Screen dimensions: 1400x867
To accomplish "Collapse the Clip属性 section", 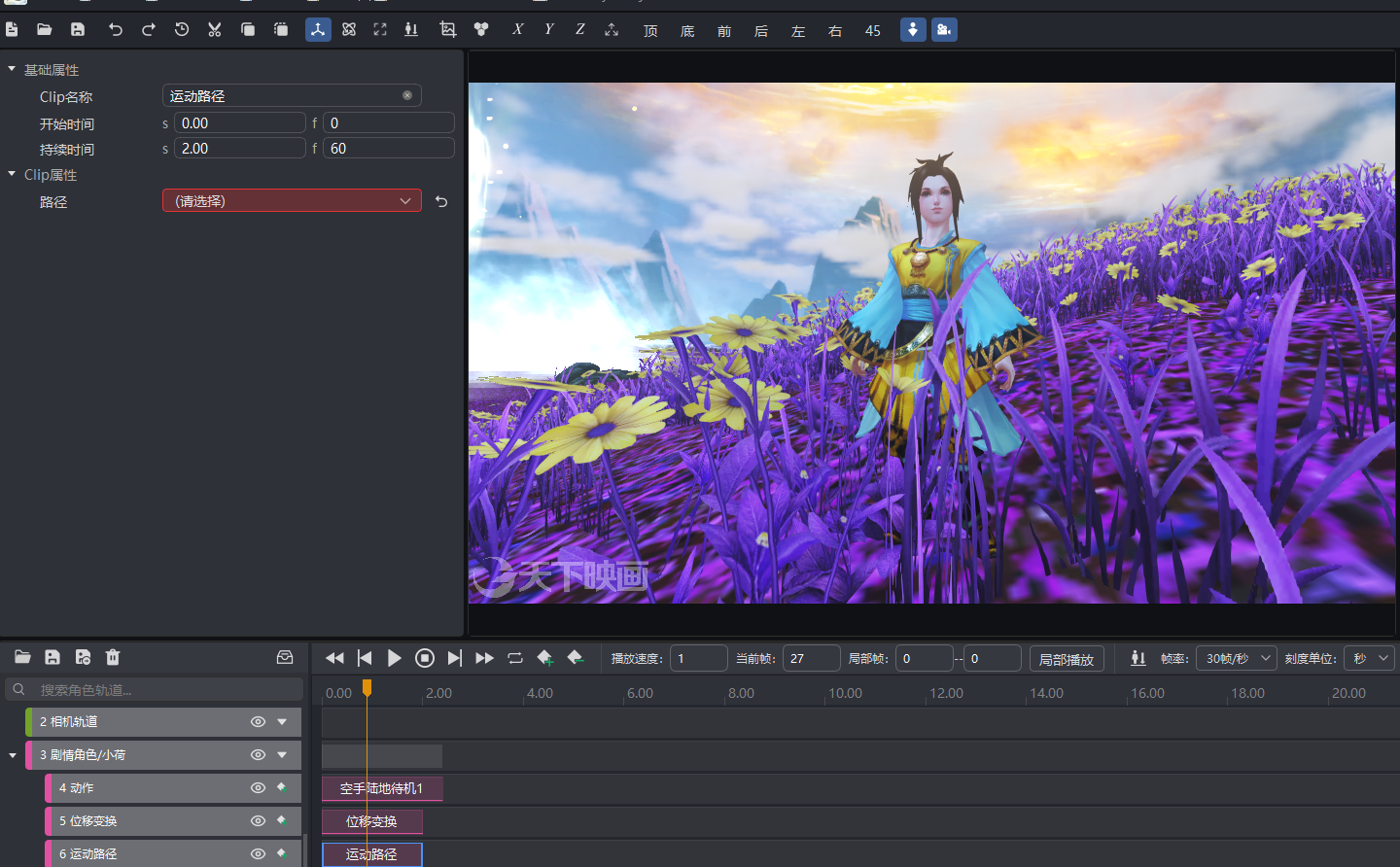I will (x=12, y=174).
